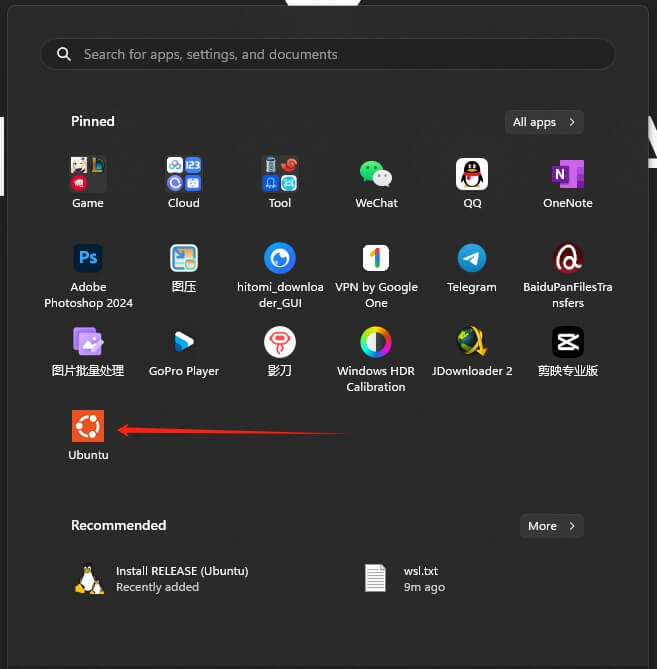Launch Telegram
Viewport: 657px width, 669px height.
(472, 268)
